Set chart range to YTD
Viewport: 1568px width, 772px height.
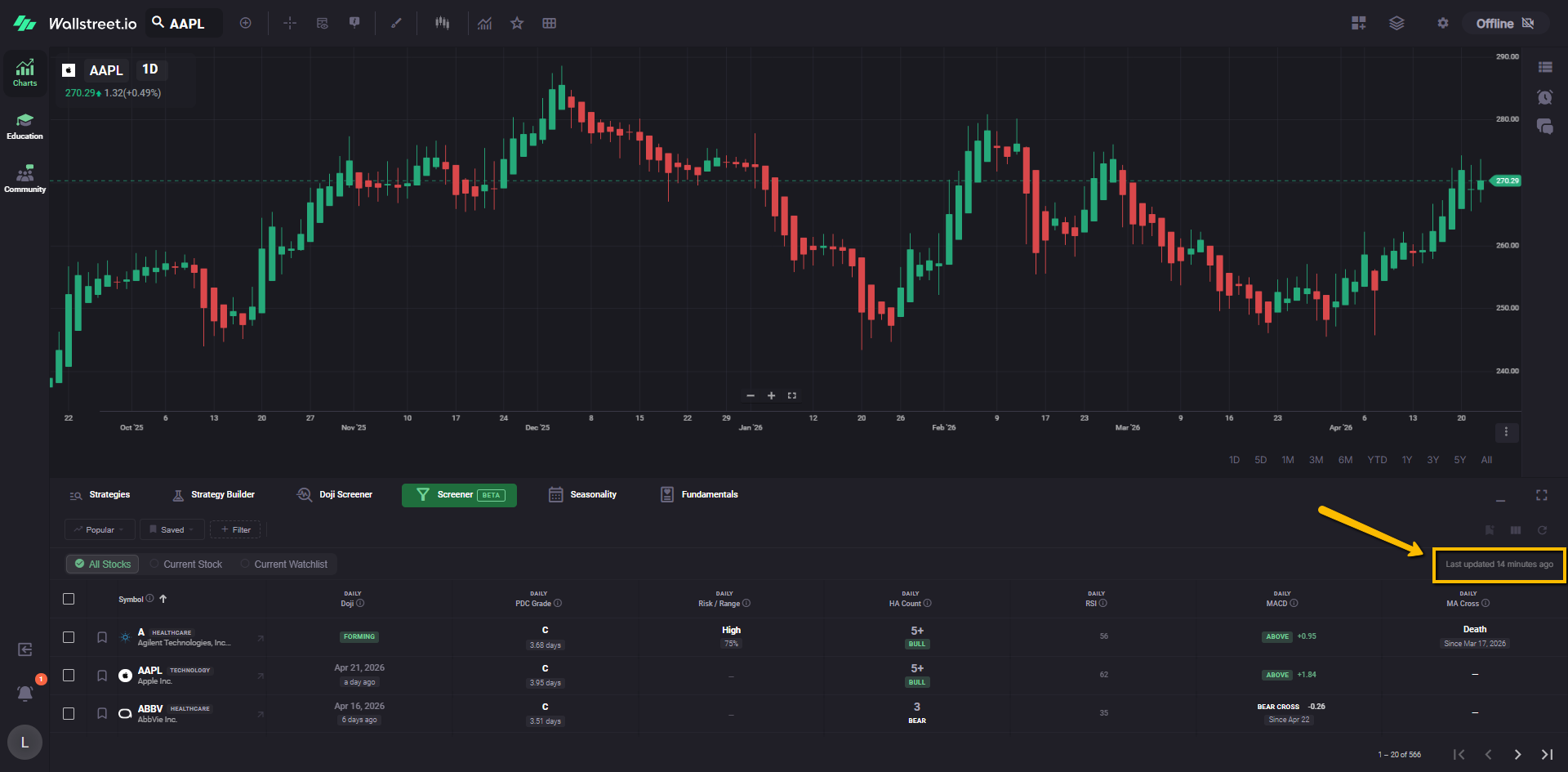1377,460
